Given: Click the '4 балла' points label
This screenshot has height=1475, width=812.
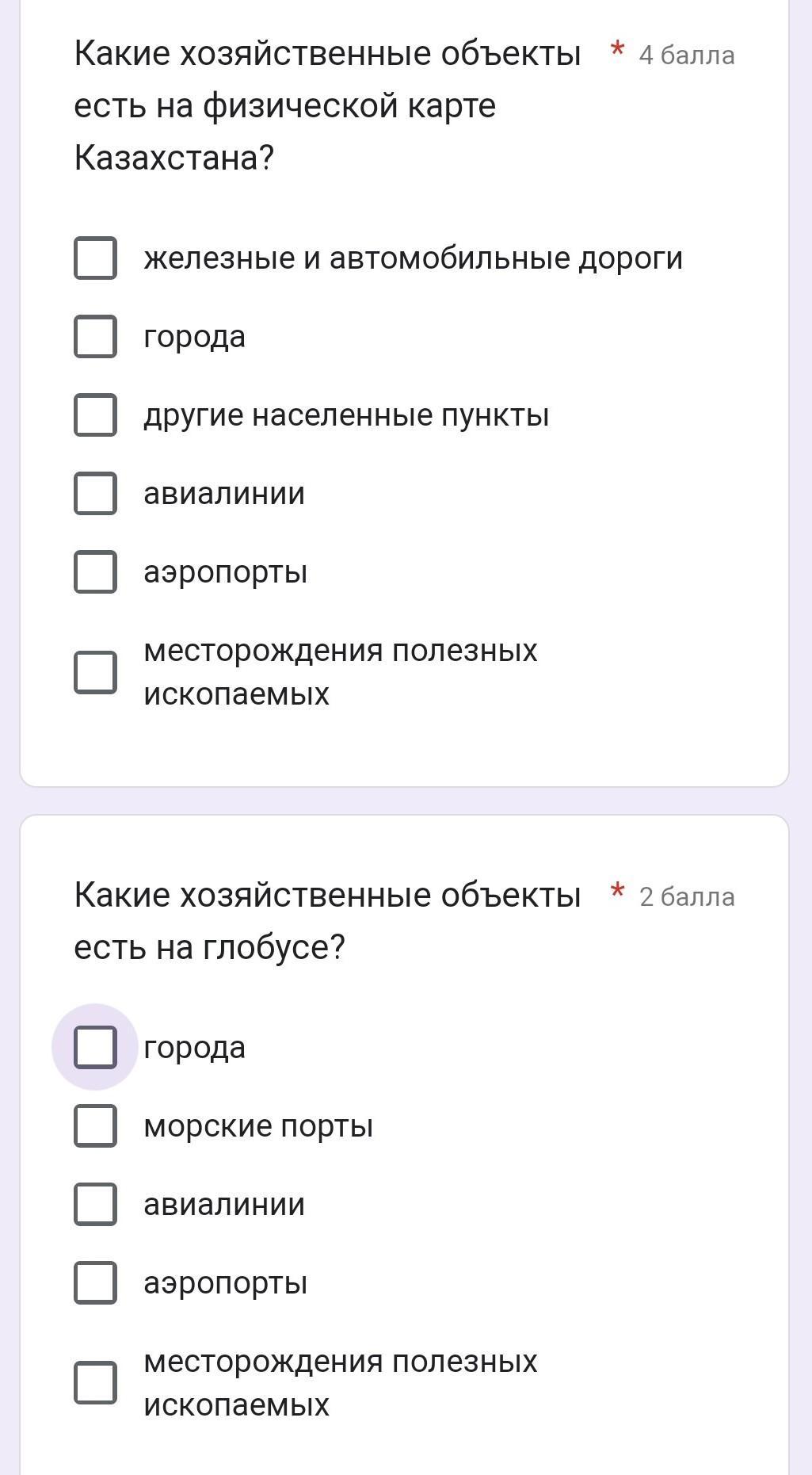Looking at the screenshot, I should coord(687,55).
